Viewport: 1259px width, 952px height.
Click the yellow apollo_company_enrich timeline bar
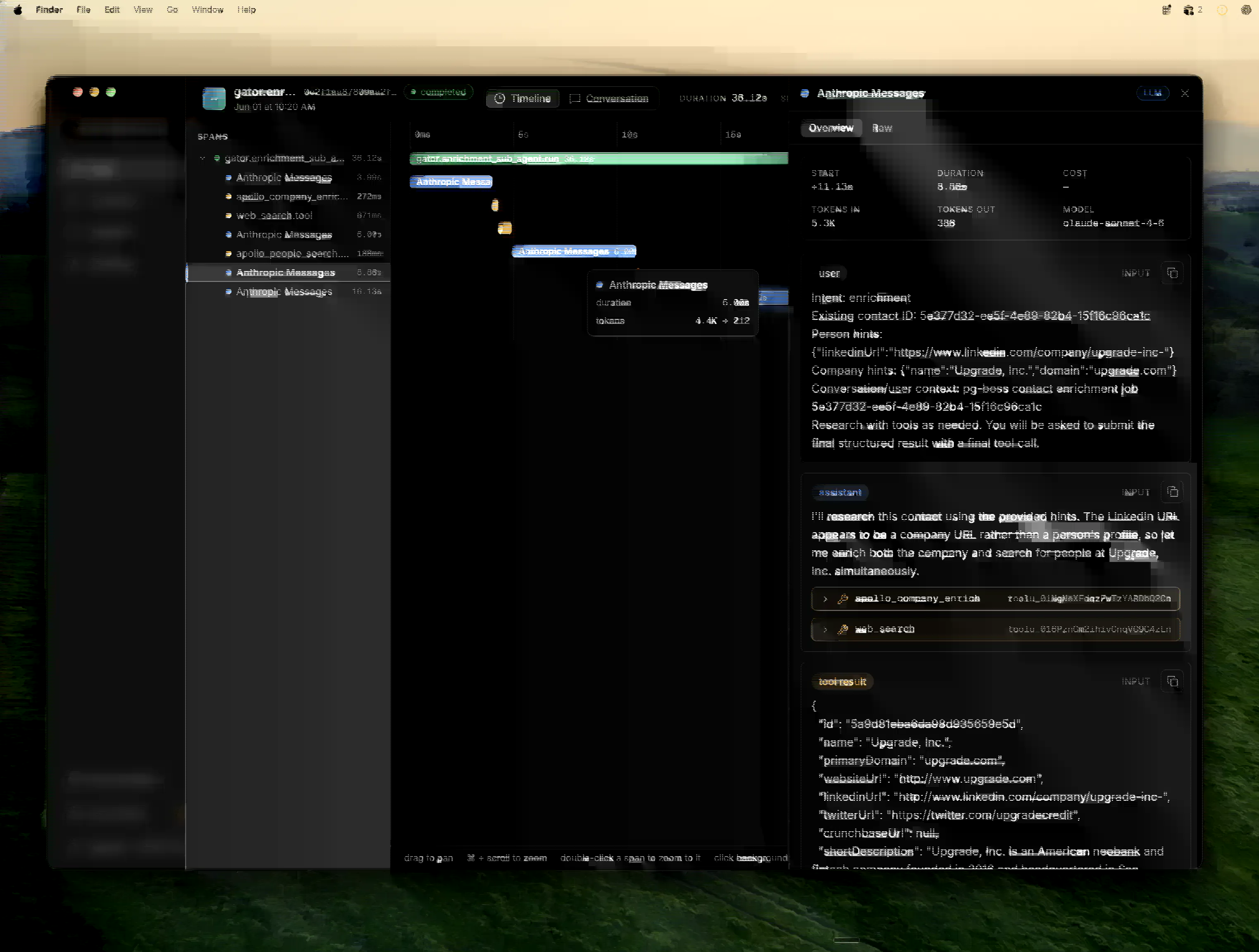pyautogui.click(x=495, y=205)
